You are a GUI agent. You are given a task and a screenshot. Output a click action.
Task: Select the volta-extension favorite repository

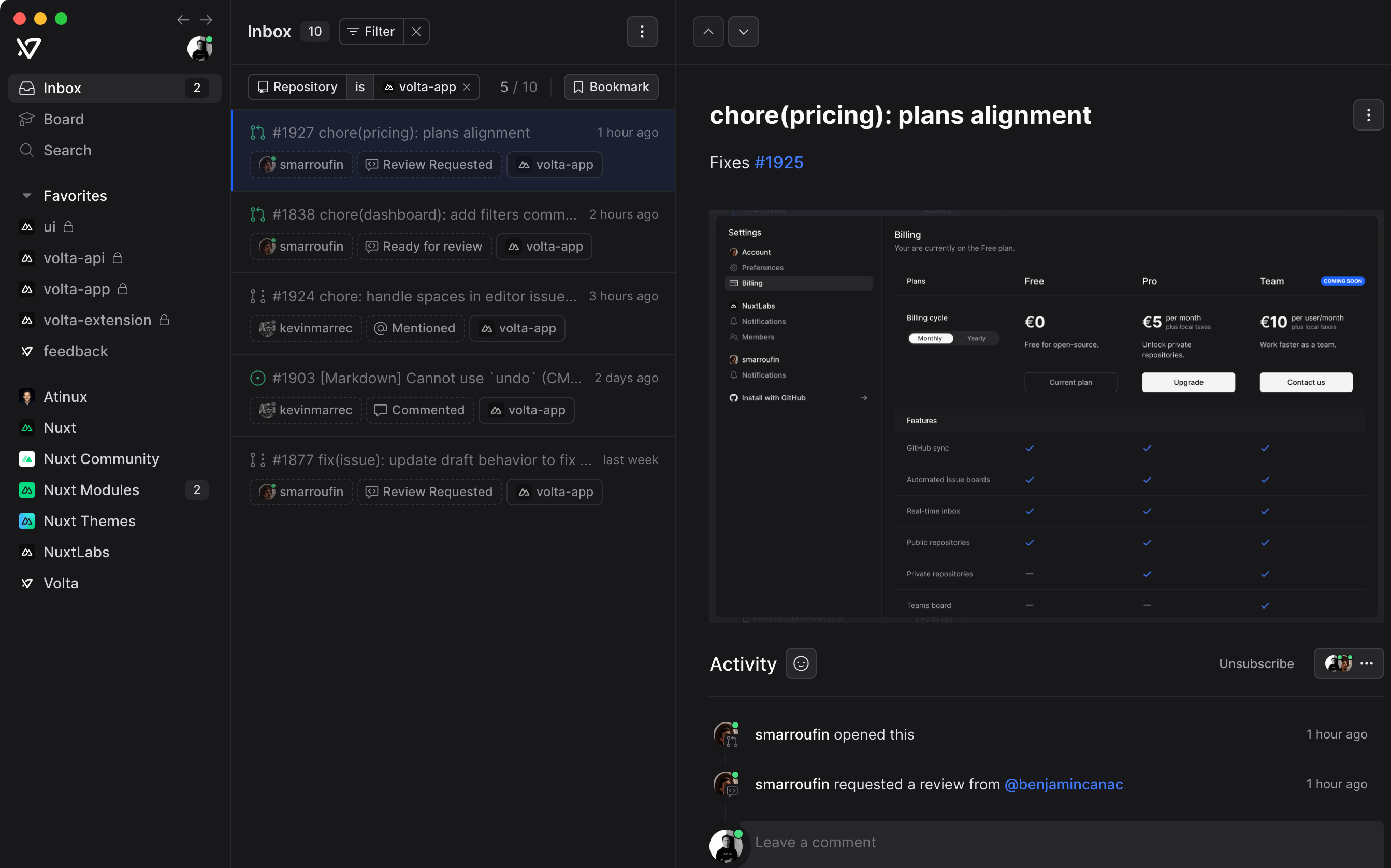(115, 320)
